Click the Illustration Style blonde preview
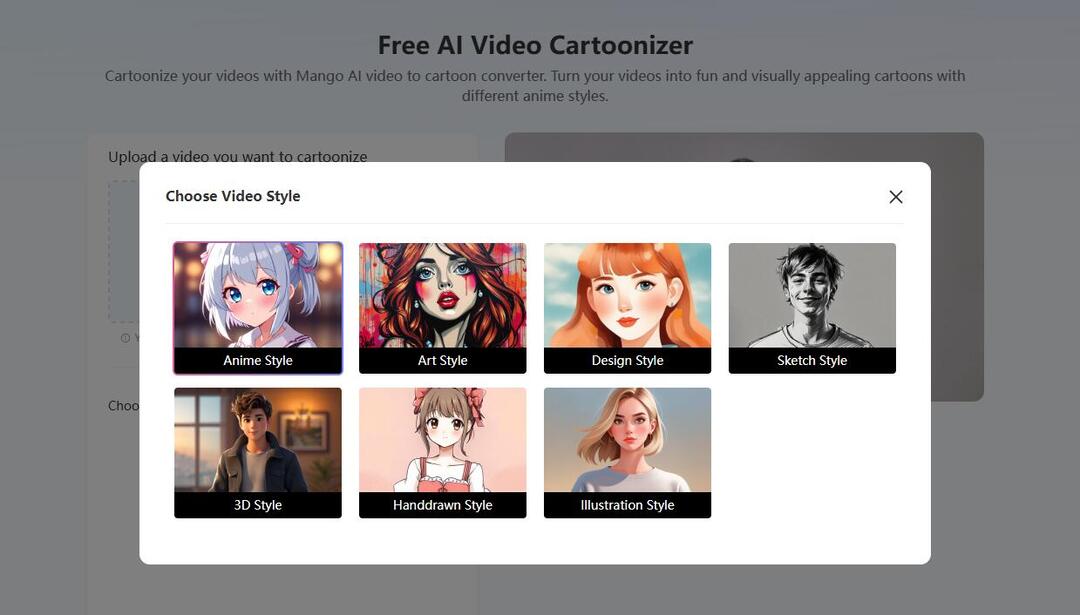Viewport: 1080px width, 615px height. 627,440
